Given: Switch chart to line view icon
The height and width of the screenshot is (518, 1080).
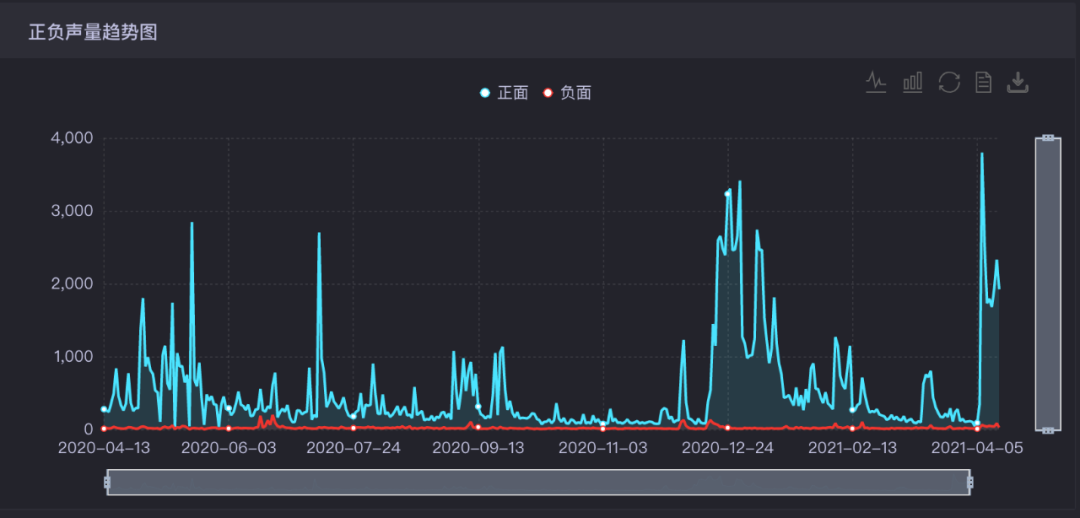Looking at the screenshot, I should 875,82.
